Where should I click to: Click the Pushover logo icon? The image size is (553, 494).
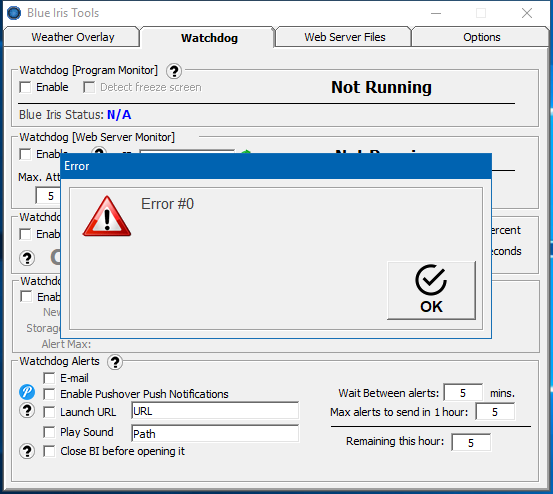pos(27,392)
